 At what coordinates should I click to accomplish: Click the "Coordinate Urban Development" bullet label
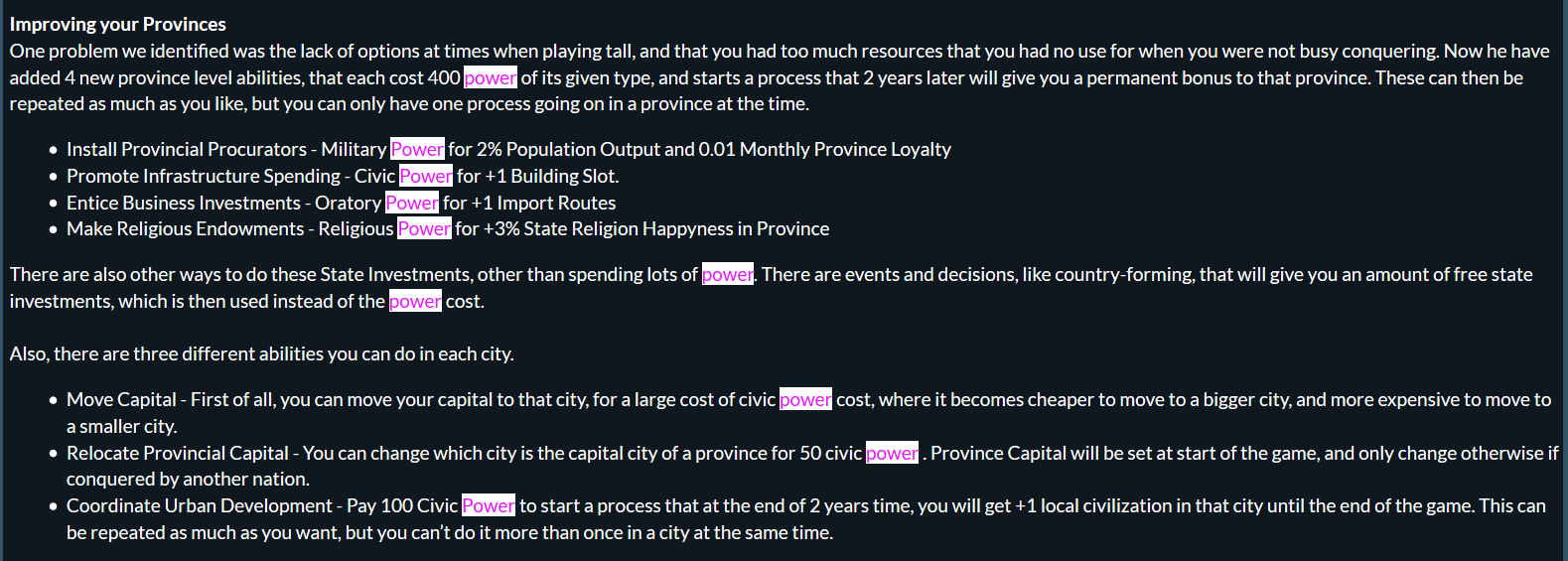click(x=200, y=505)
